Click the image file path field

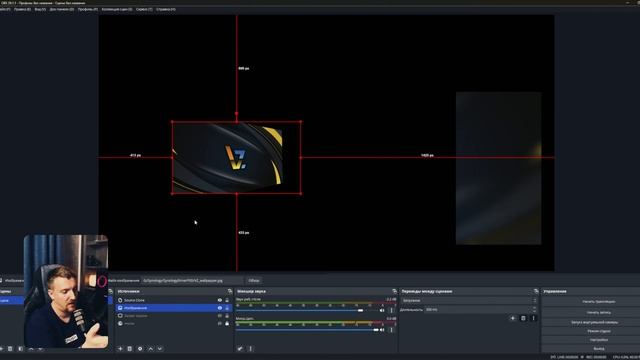[x=193, y=280]
